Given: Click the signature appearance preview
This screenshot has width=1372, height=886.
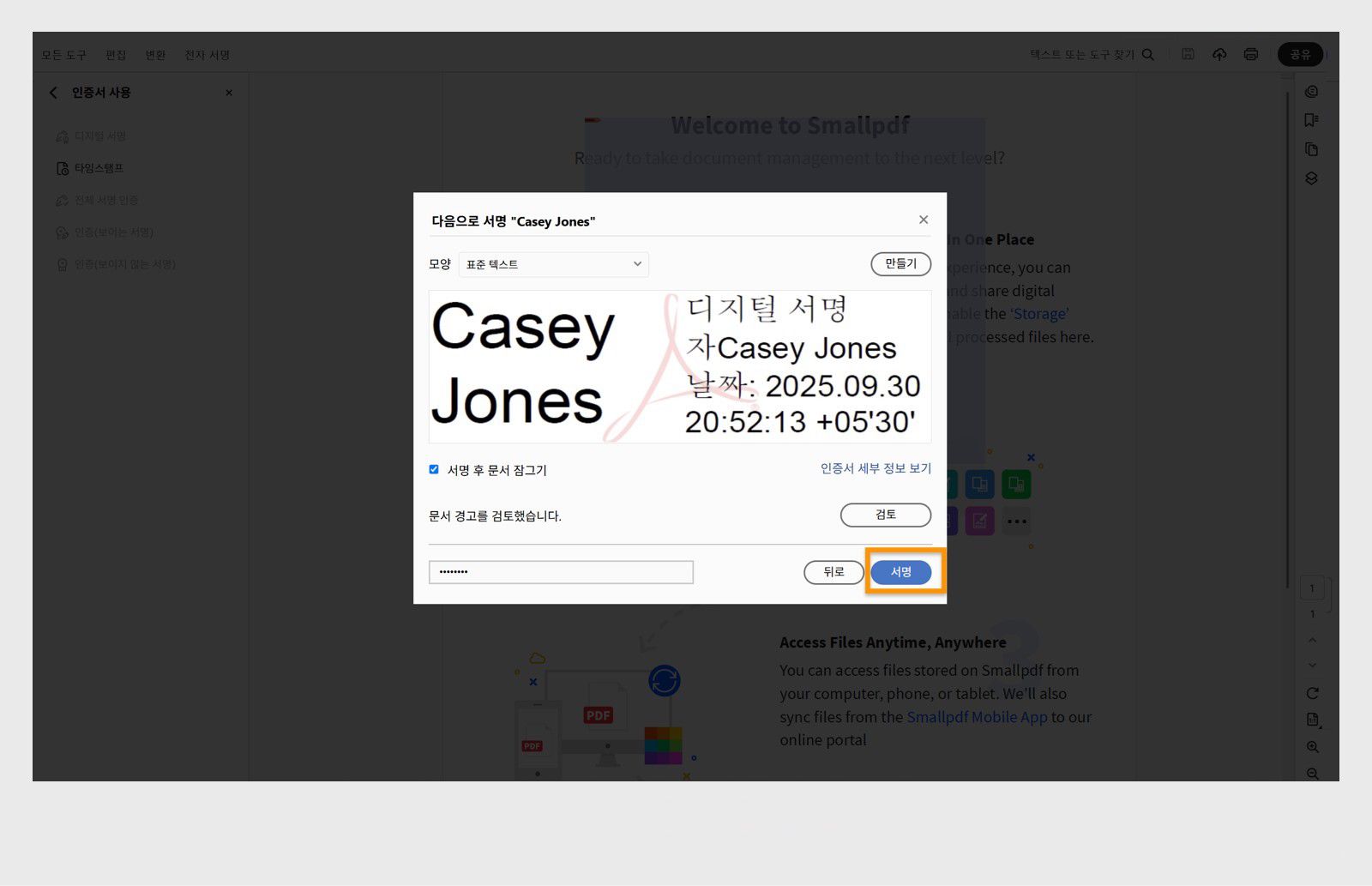Looking at the screenshot, I should [x=680, y=366].
